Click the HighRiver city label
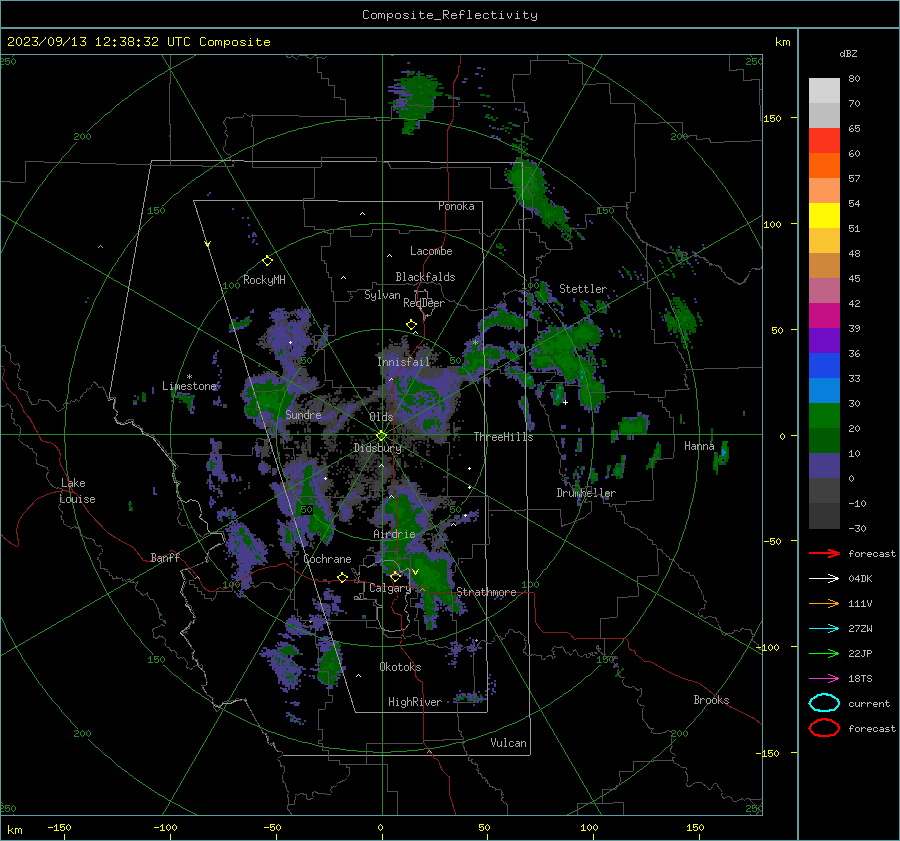Image resolution: width=900 pixels, height=841 pixels. [415, 702]
